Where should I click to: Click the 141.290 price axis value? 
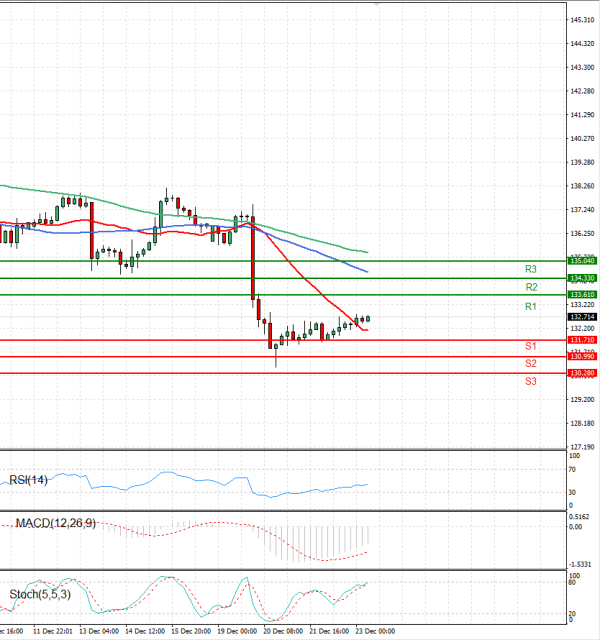pos(582,115)
